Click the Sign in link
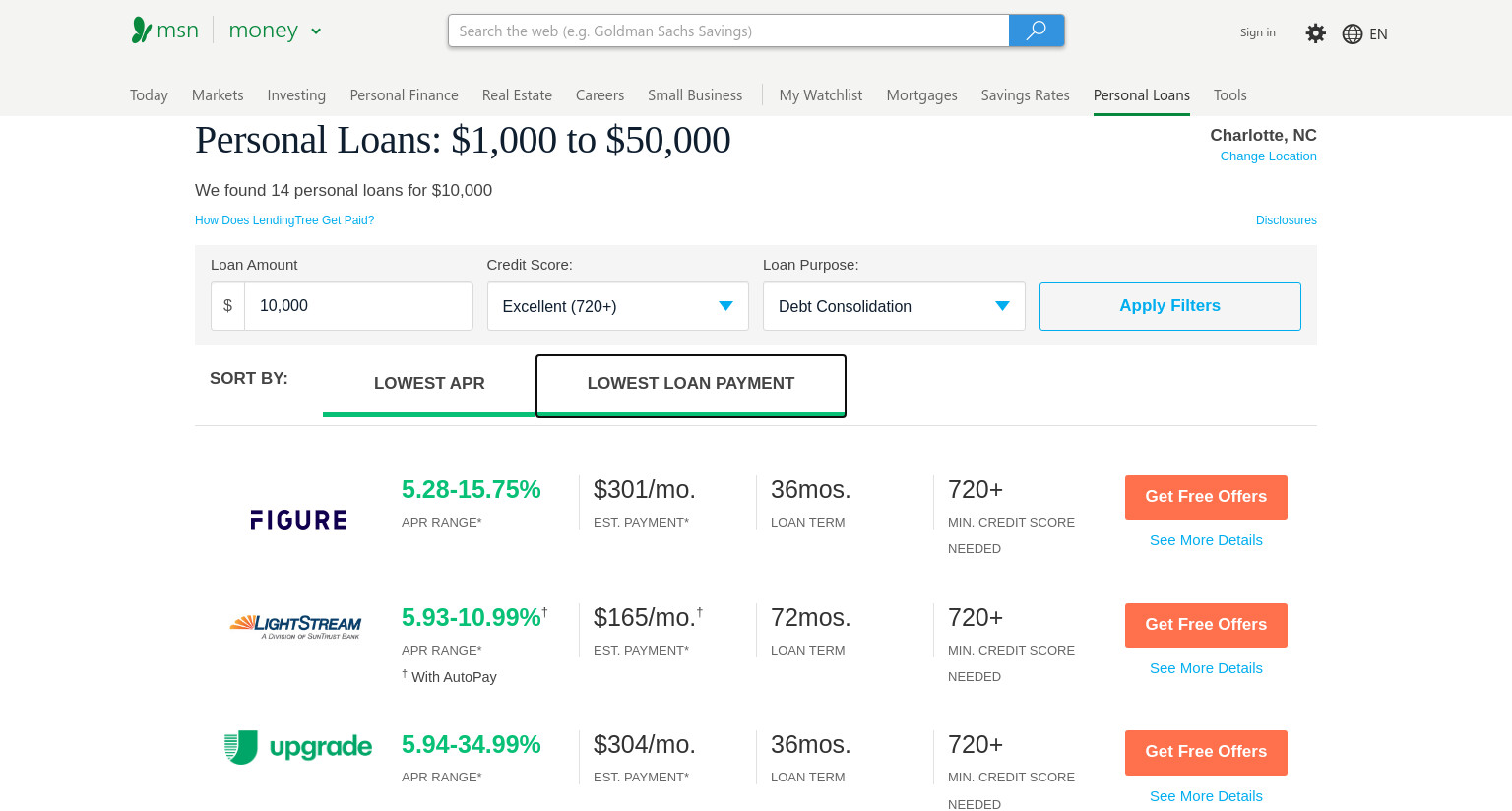Screen dimensions: 1512x811 coord(1257,32)
